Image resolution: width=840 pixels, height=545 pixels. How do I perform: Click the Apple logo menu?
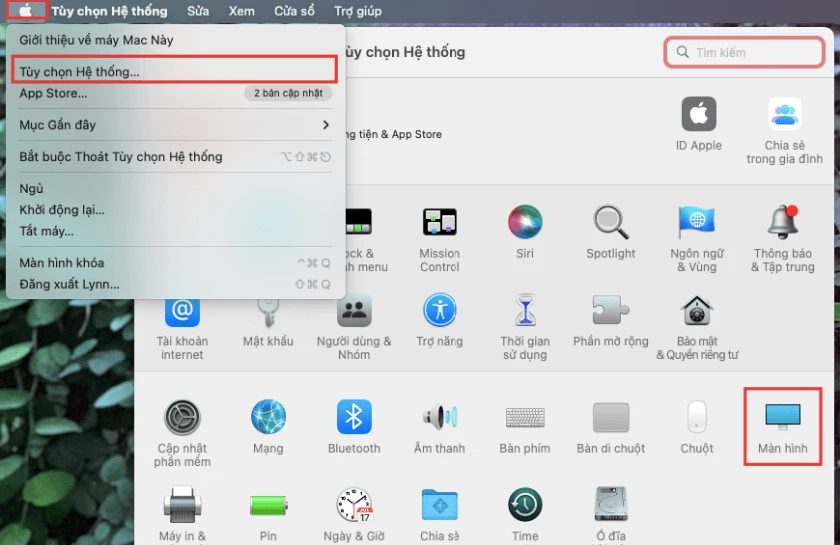[26, 10]
